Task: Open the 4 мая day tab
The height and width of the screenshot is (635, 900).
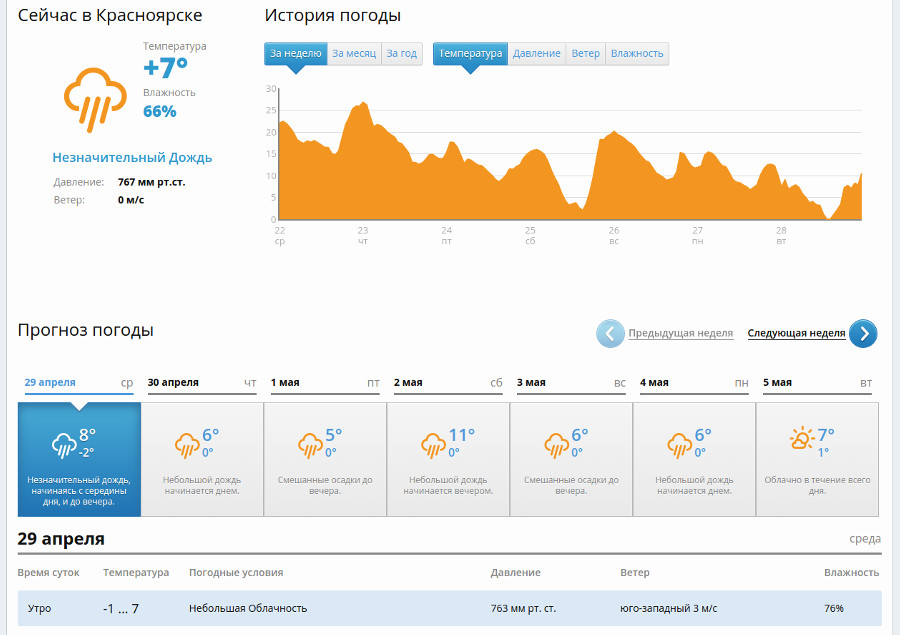Action: click(x=693, y=383)
